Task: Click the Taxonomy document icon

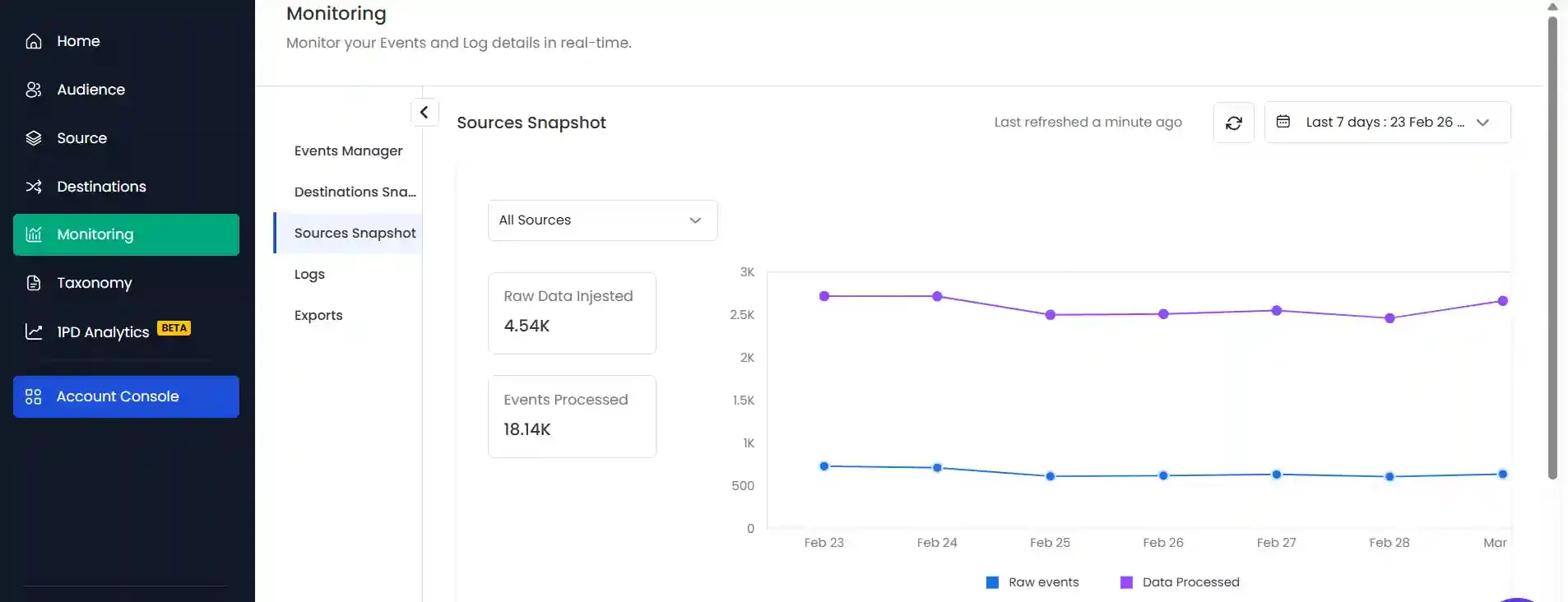Action: 34,283
